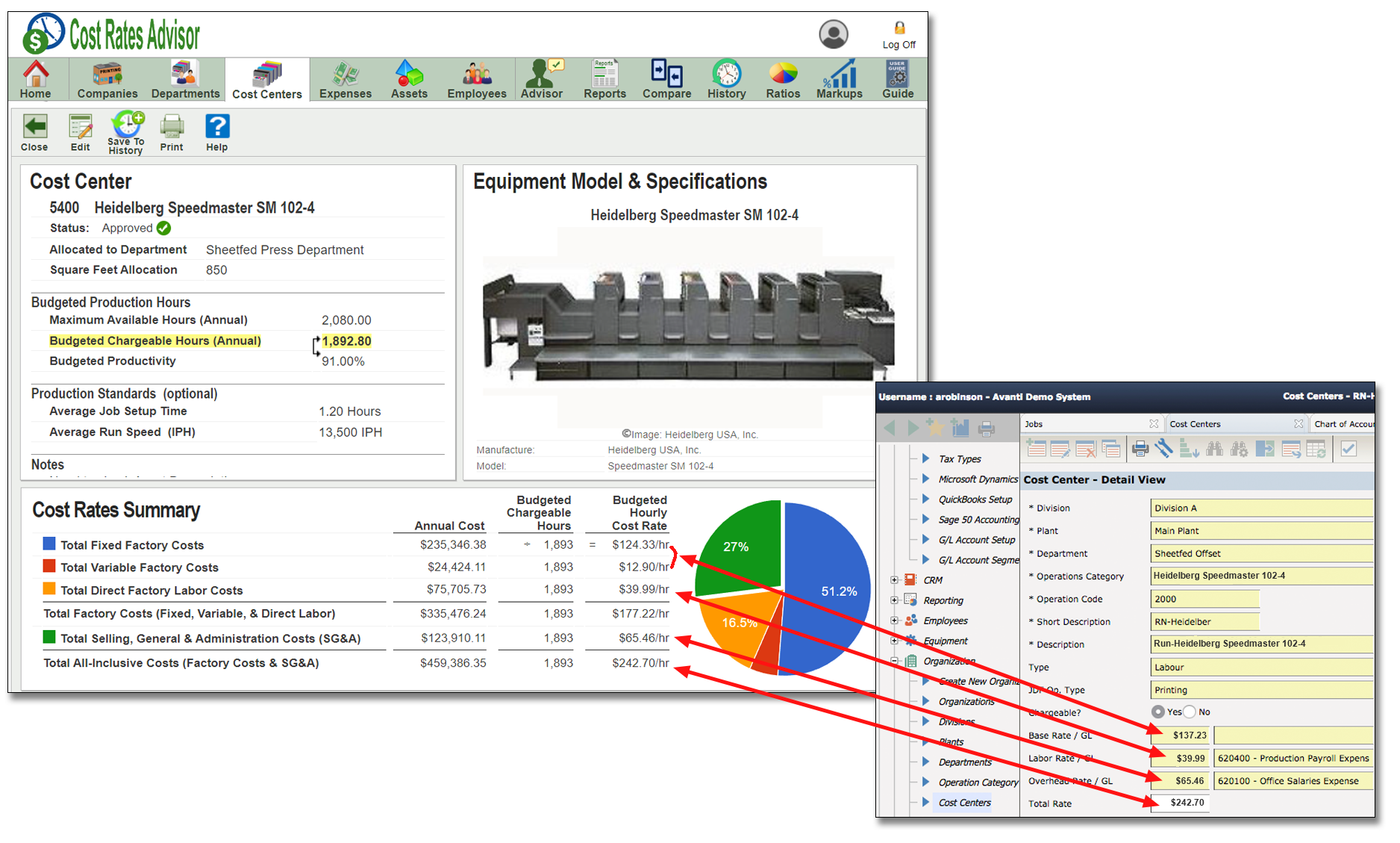Viewport: 1400px width, 843px height.
Task: Open QuickBooks Setup in Avanti tree
Action: (x=975, y=500)
